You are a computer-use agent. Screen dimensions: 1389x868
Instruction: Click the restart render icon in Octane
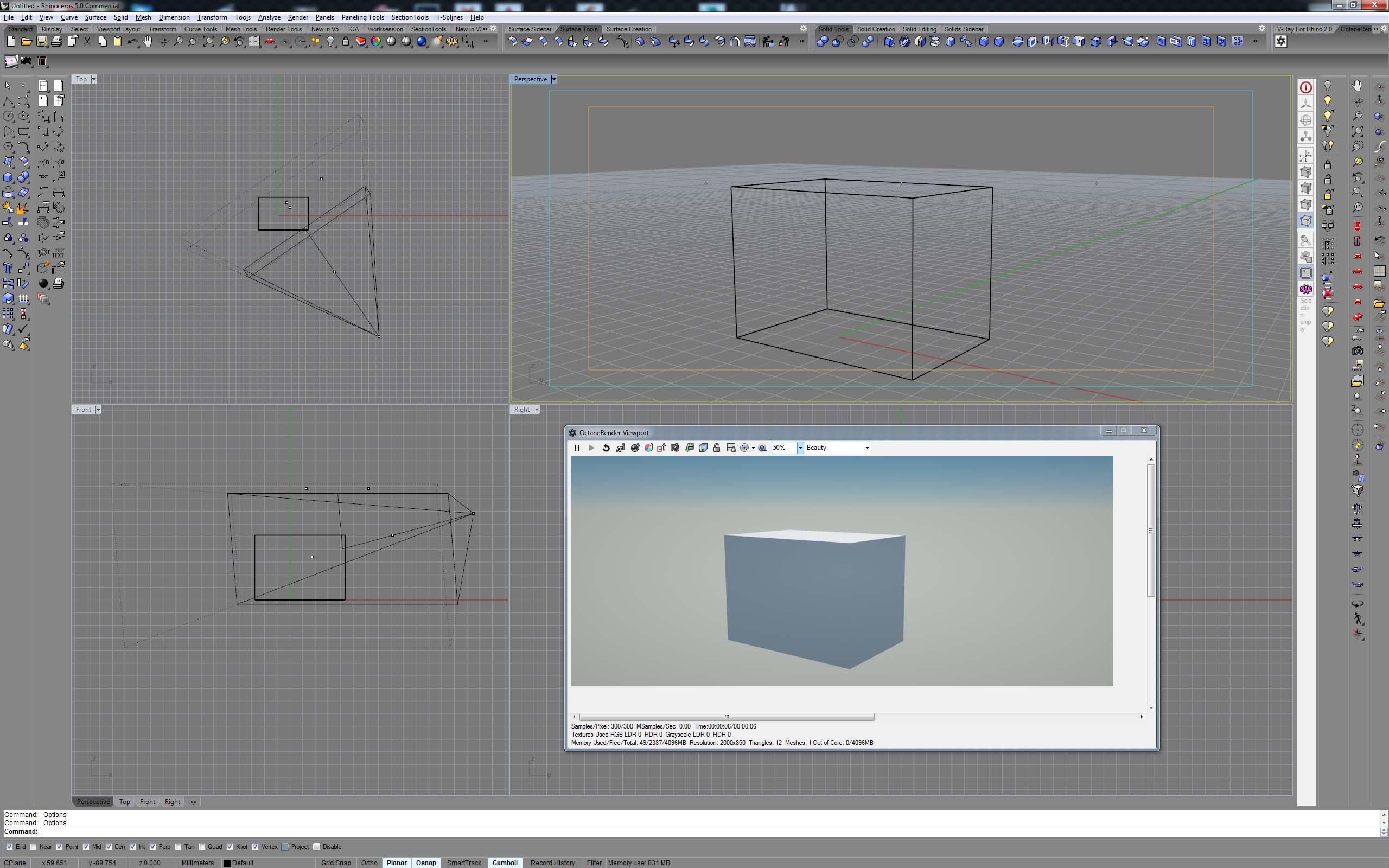(606, 448)
